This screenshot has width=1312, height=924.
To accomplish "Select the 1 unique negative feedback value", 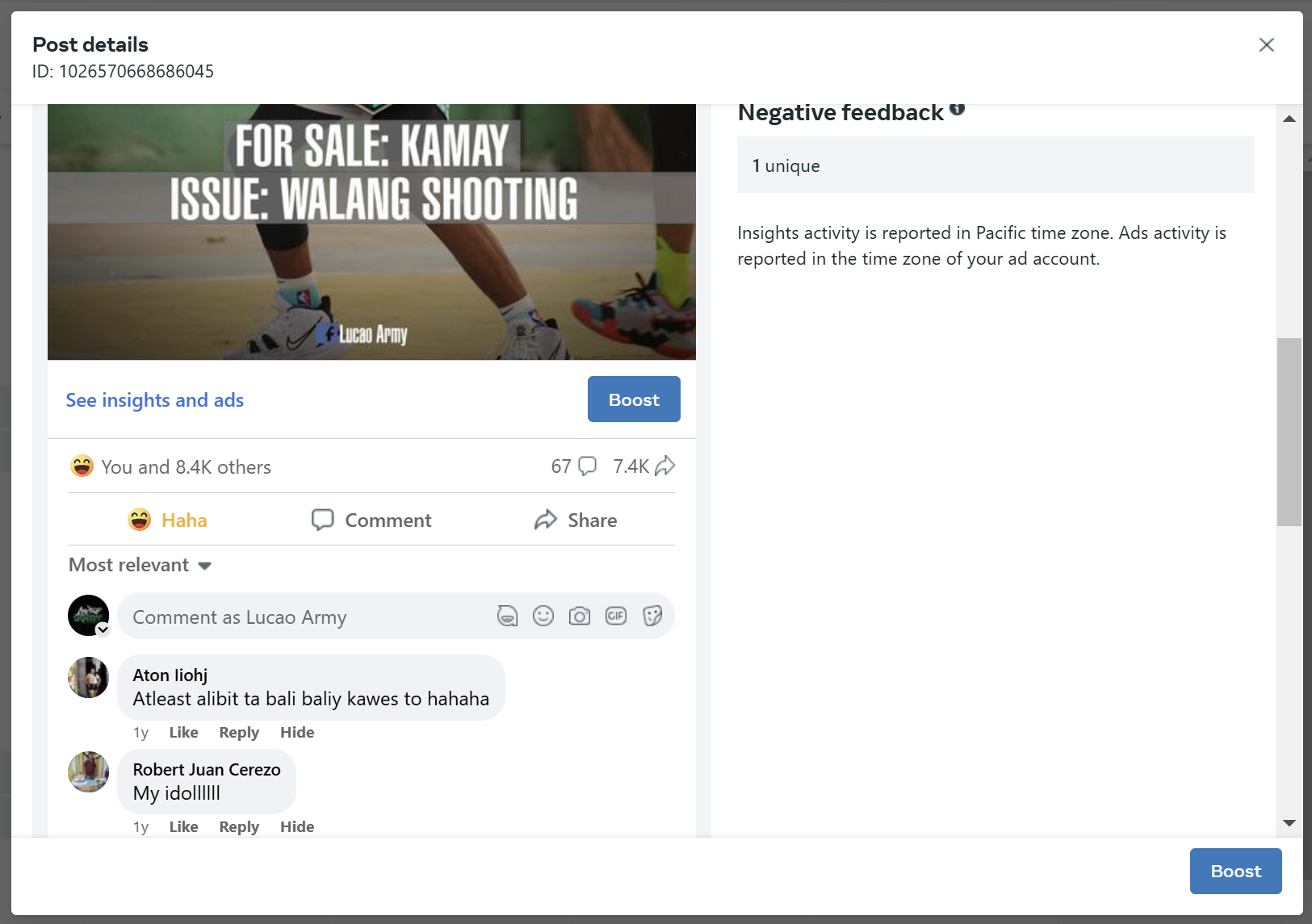I will pyautogui.click(x=786, y=166).
